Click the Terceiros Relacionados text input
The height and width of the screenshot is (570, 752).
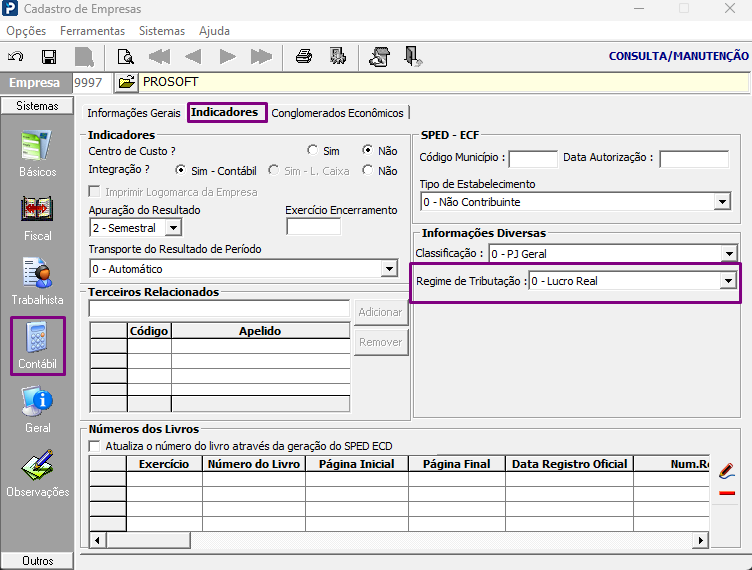pyautogui.click(x=219, y=309)
